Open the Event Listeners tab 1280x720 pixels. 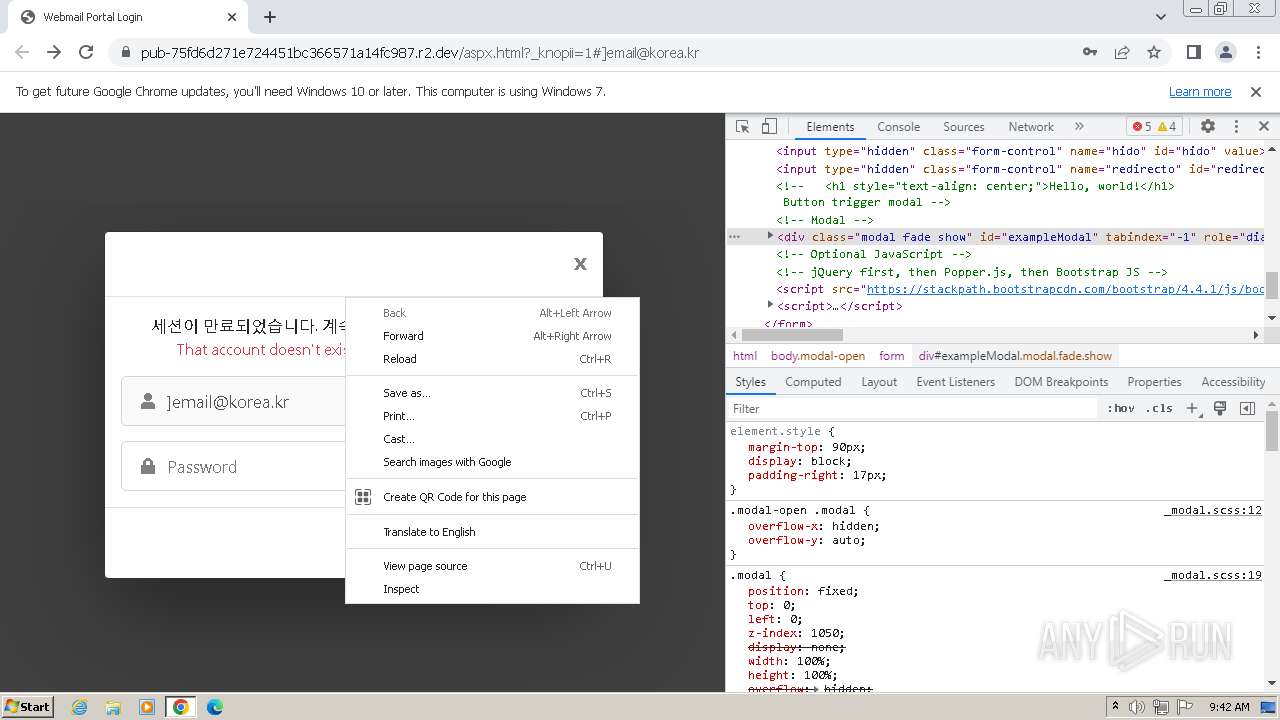point(956,382)
